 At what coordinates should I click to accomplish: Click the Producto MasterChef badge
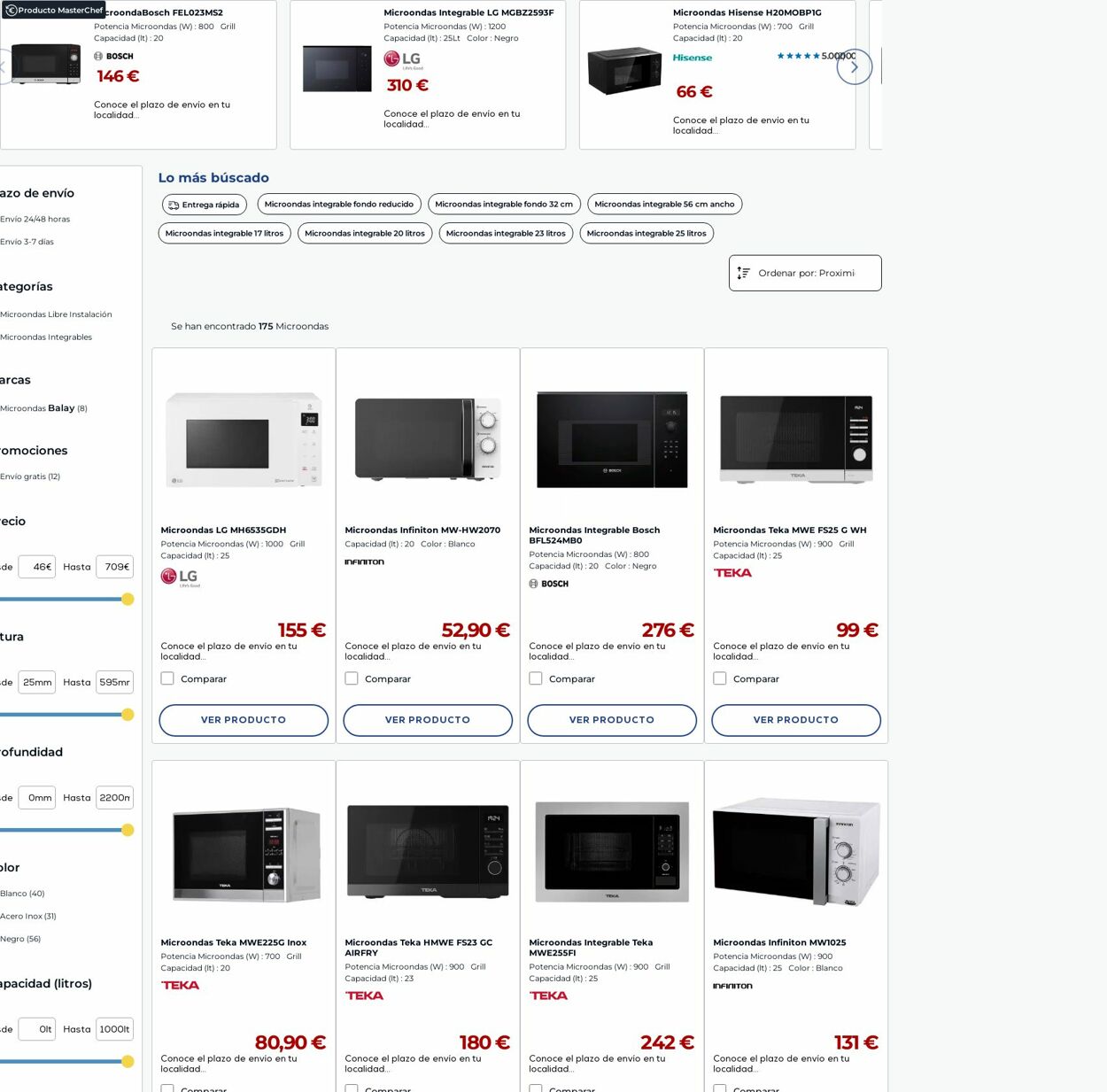[x=53, y=10]
